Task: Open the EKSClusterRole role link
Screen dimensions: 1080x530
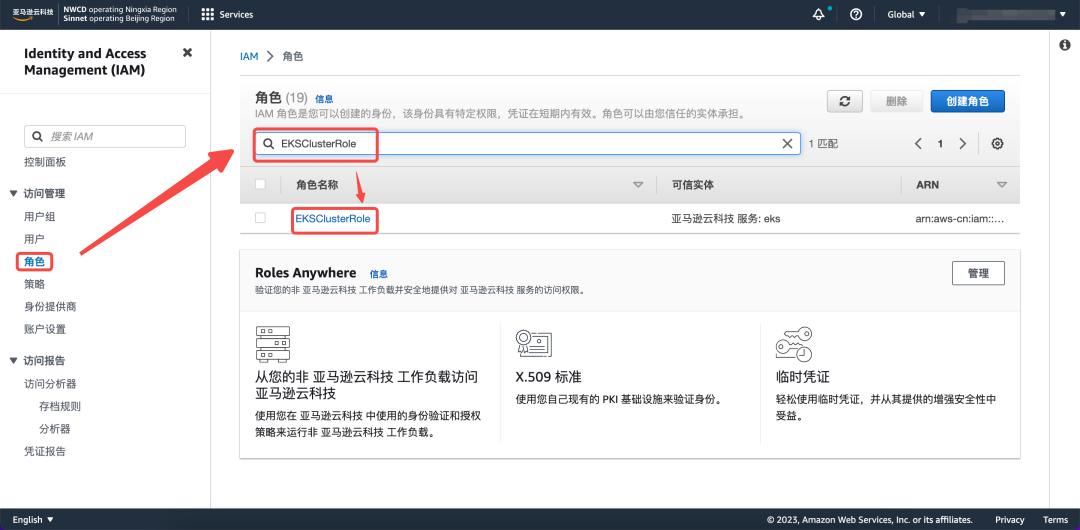Action: coord(333,218)
